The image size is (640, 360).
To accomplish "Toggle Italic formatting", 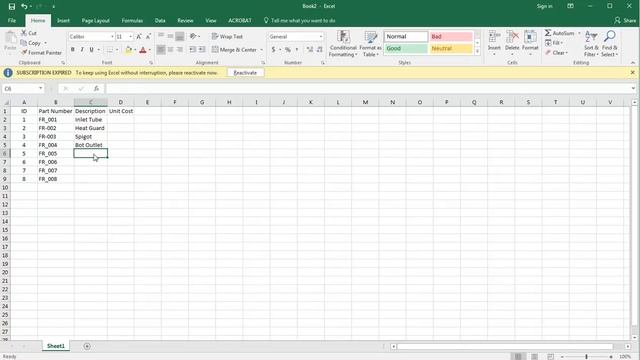I will click(x=82, y=49).
